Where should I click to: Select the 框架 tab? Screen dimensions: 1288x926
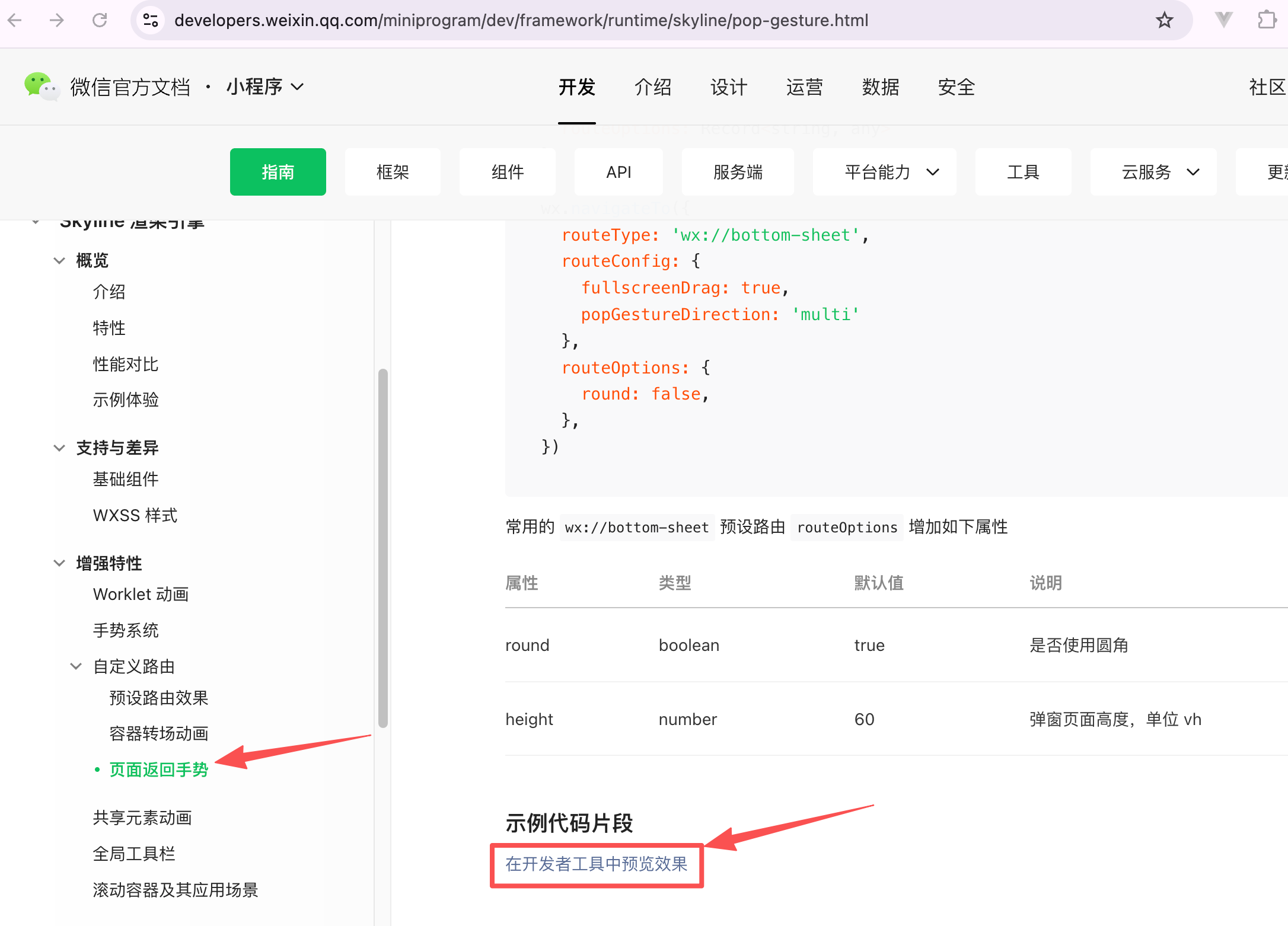[x=393, y=172]
